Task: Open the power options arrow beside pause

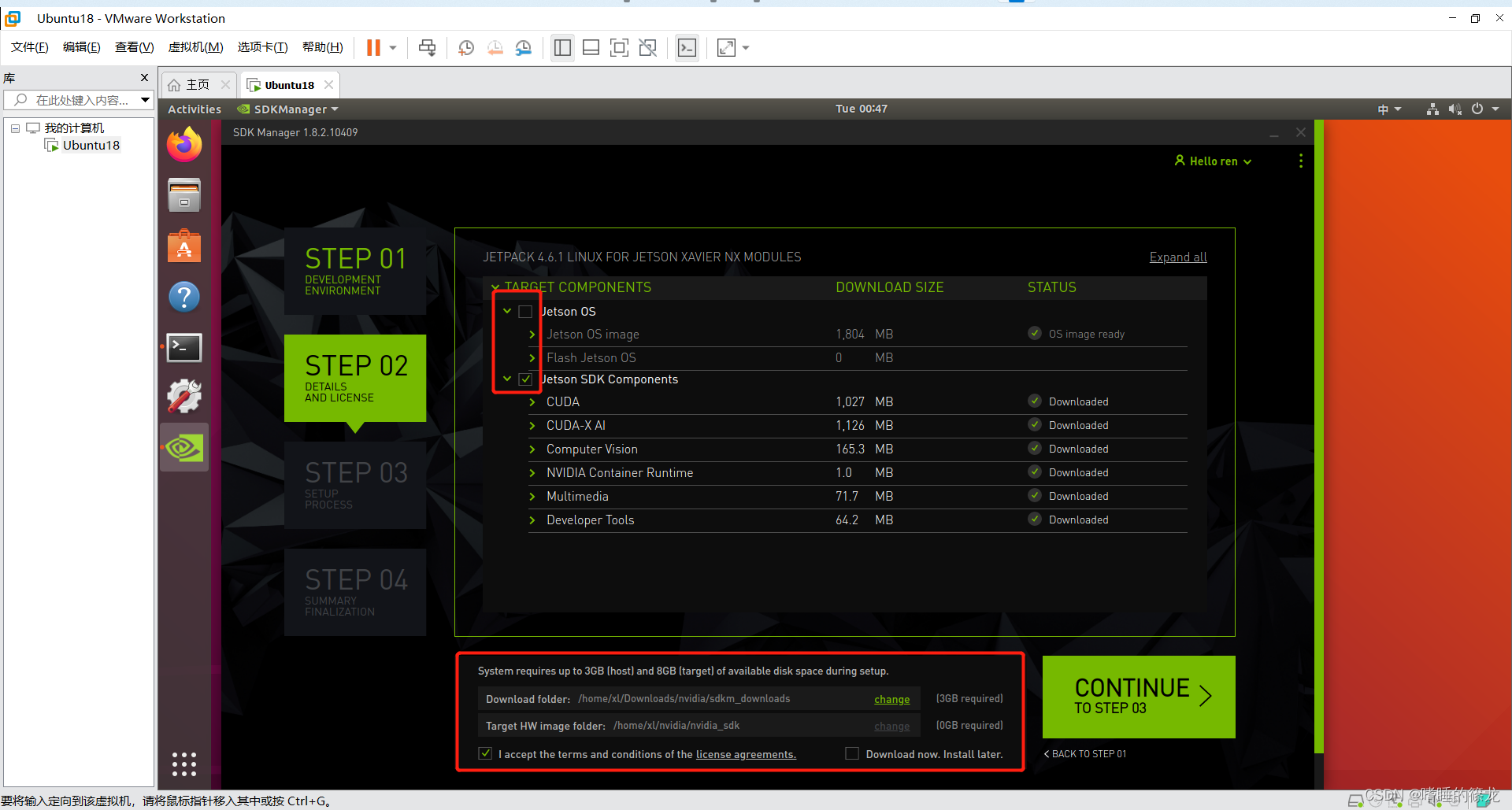Action: [393, 48]
